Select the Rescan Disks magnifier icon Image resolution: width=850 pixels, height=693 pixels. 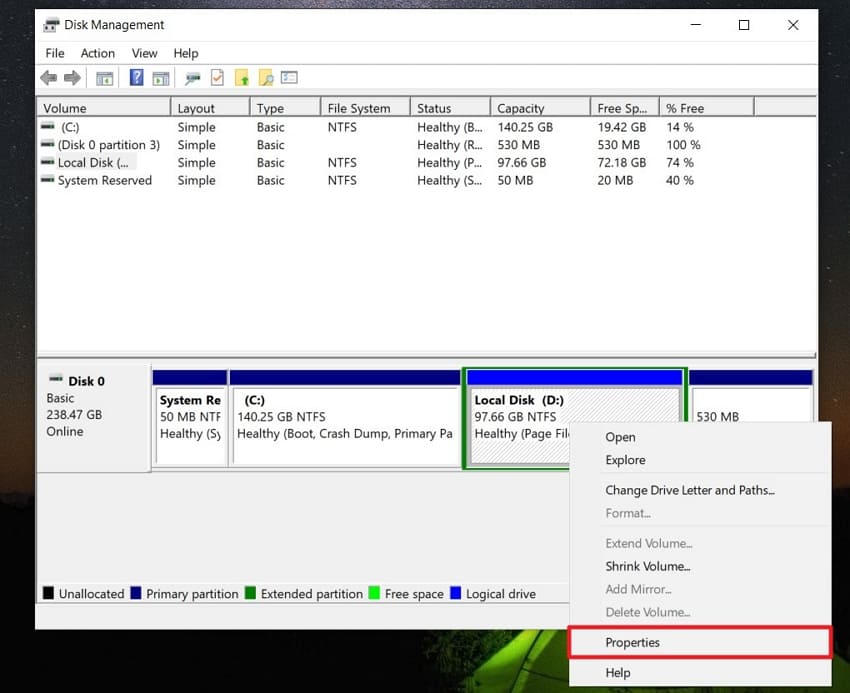coord(190,78)
